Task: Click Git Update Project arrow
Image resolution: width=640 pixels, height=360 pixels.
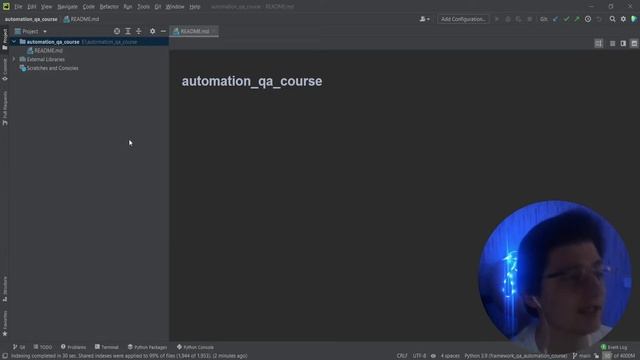Action: 556,19
